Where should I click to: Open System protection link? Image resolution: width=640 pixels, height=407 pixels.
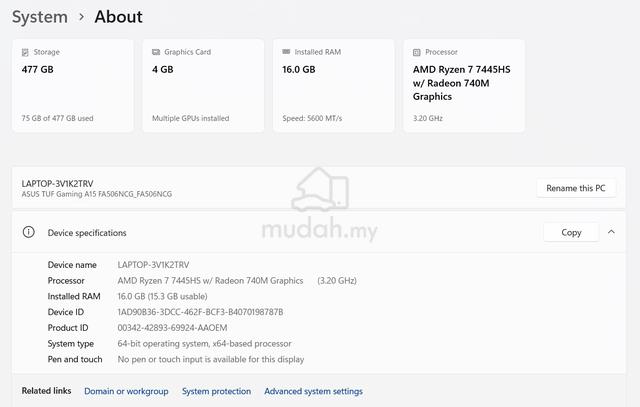point(216,391)
